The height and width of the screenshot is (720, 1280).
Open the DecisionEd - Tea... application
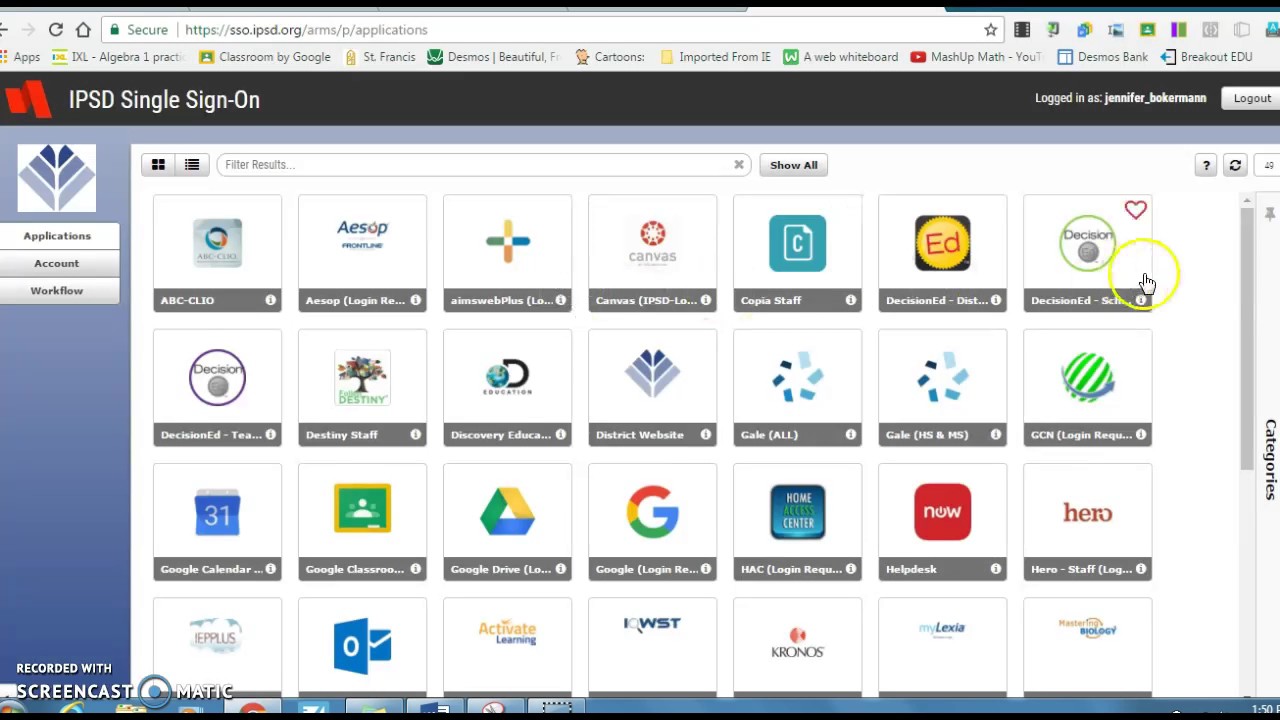click(x=217, y=388)
